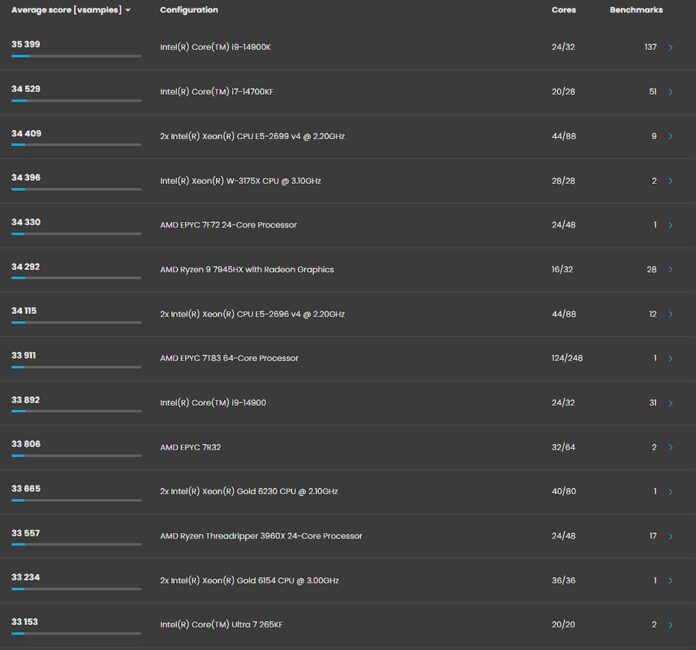
Task: Open AMD Ryzen Threadripper 3960X configuration link
Action: click(261, 536)
